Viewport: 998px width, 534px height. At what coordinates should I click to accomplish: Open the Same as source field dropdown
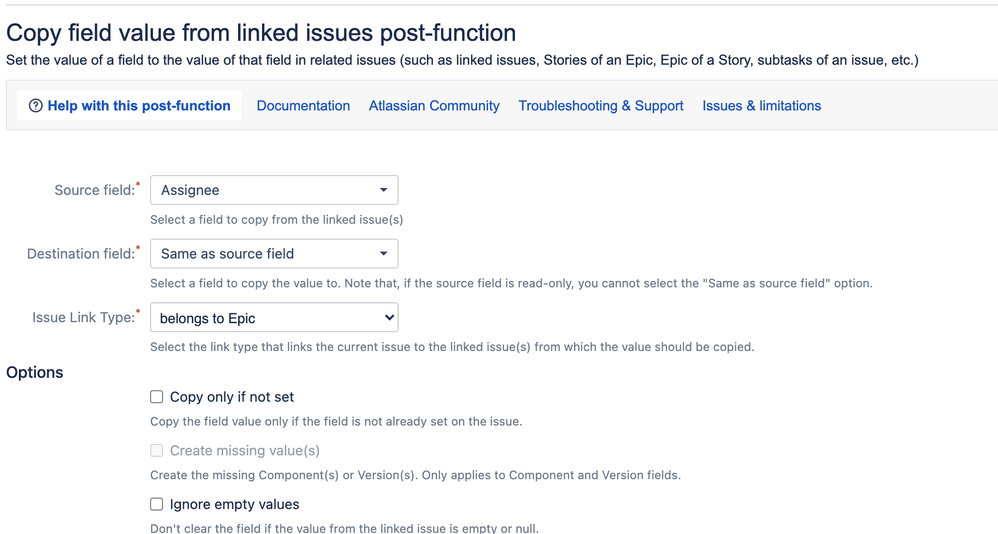(x=274, y=254)
